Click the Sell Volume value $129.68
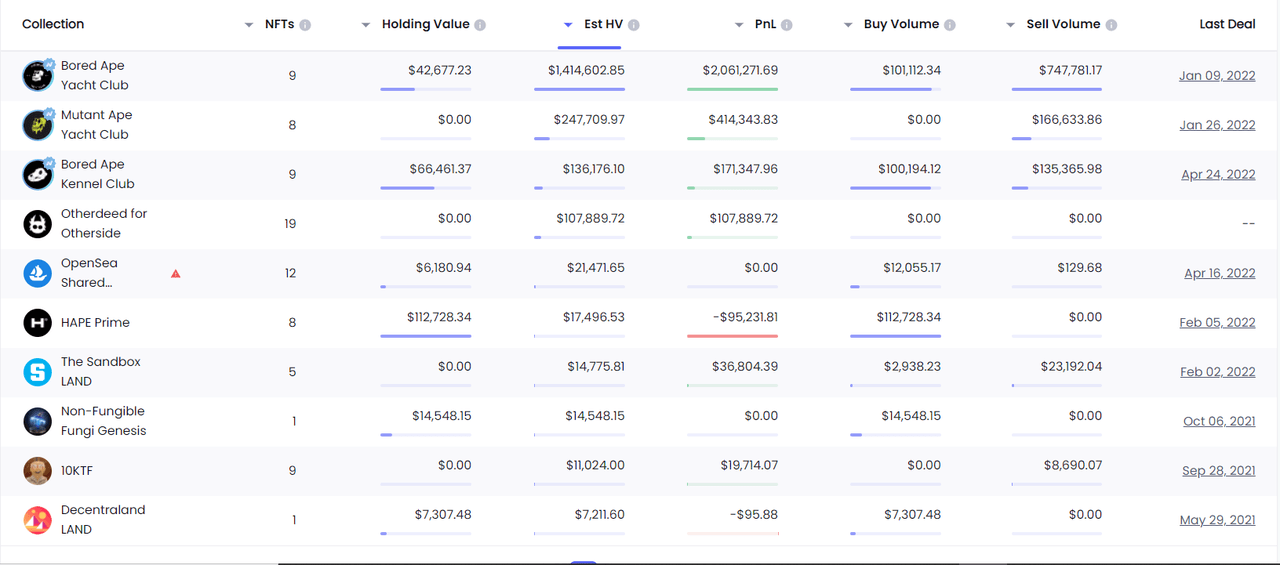The width and height of the screenshot is (1280, 565). click(x=1079, y=268)
